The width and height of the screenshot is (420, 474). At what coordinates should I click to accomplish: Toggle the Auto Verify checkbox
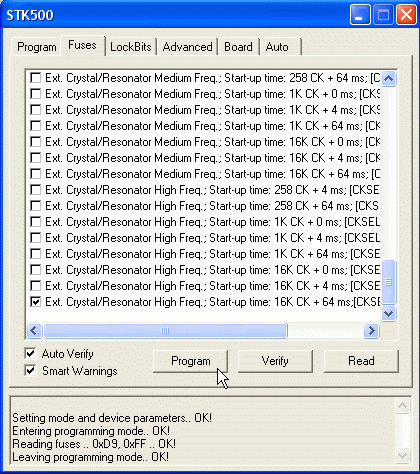click(30, 353)
